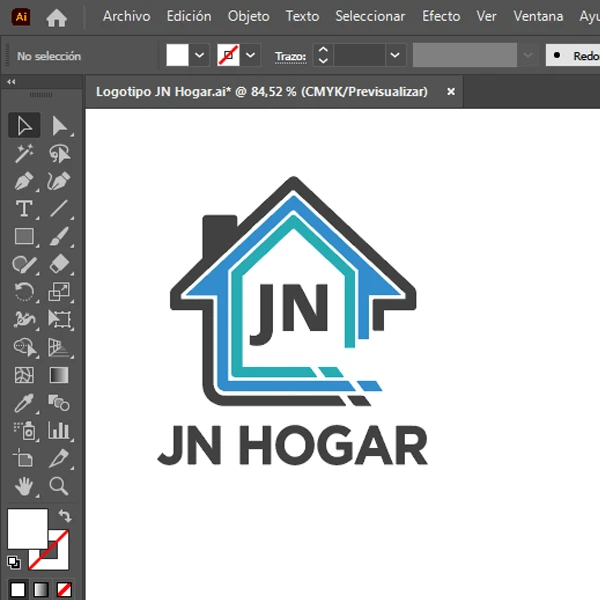Open the Archivo menu
This screenshot has width=600, height=600.
127,16
